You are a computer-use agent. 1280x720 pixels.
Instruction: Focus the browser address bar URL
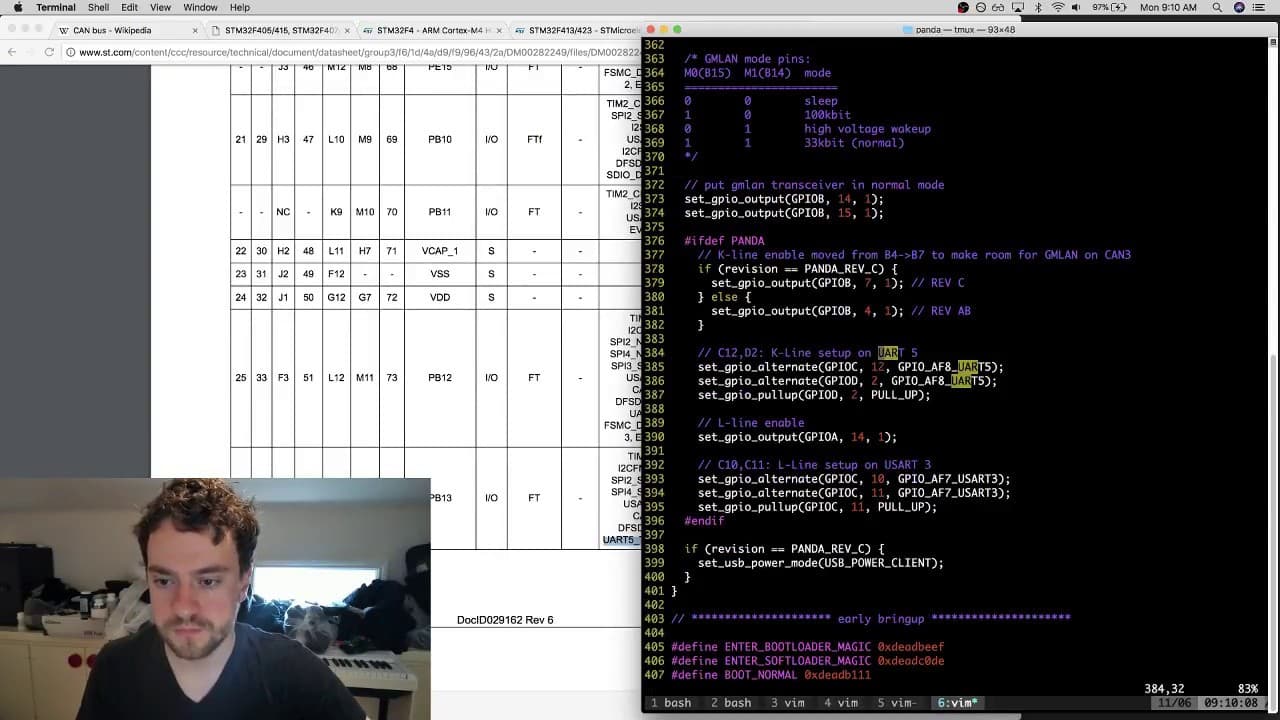tap(359, 52)
